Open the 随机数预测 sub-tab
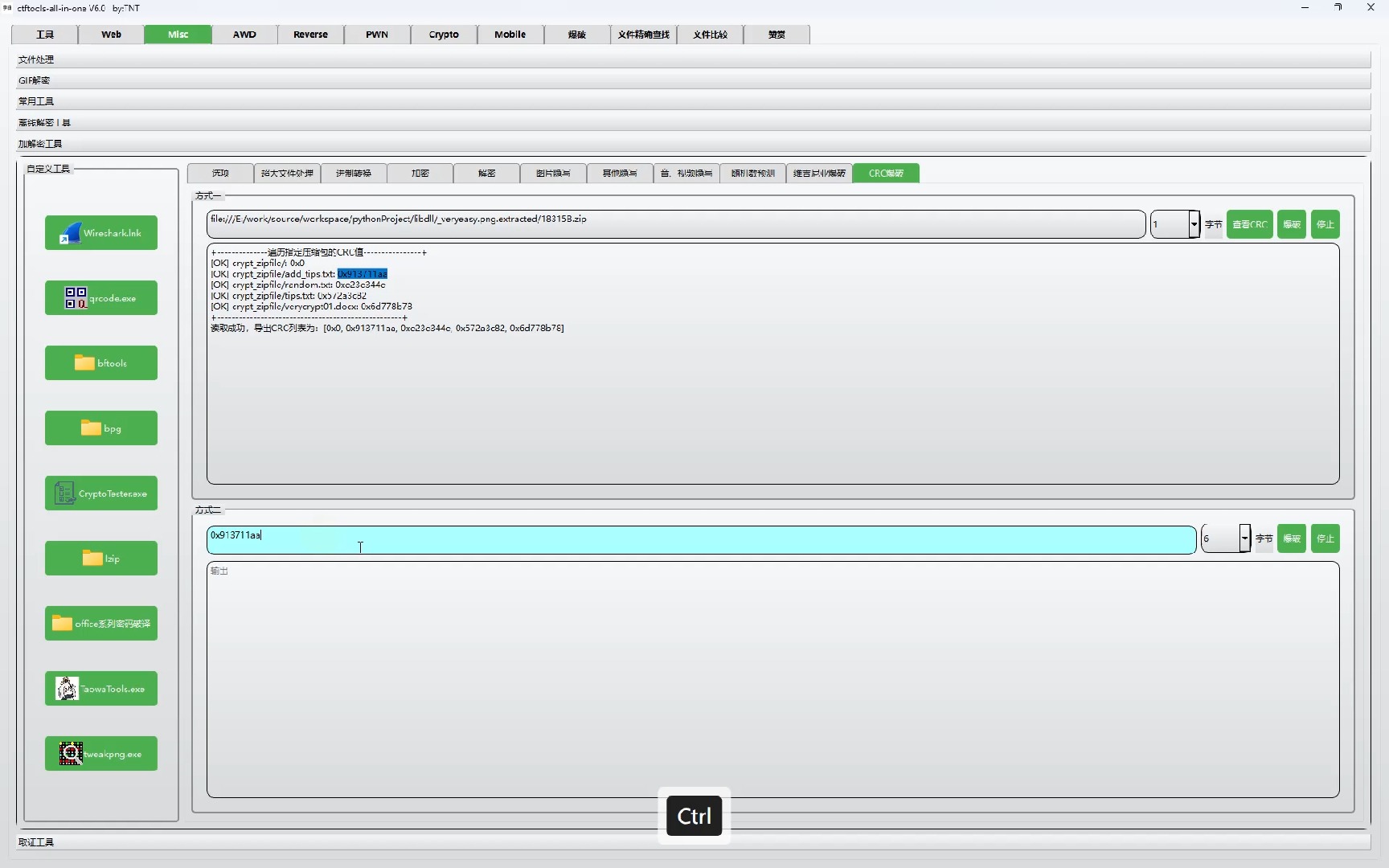 [x=753, y=173]
